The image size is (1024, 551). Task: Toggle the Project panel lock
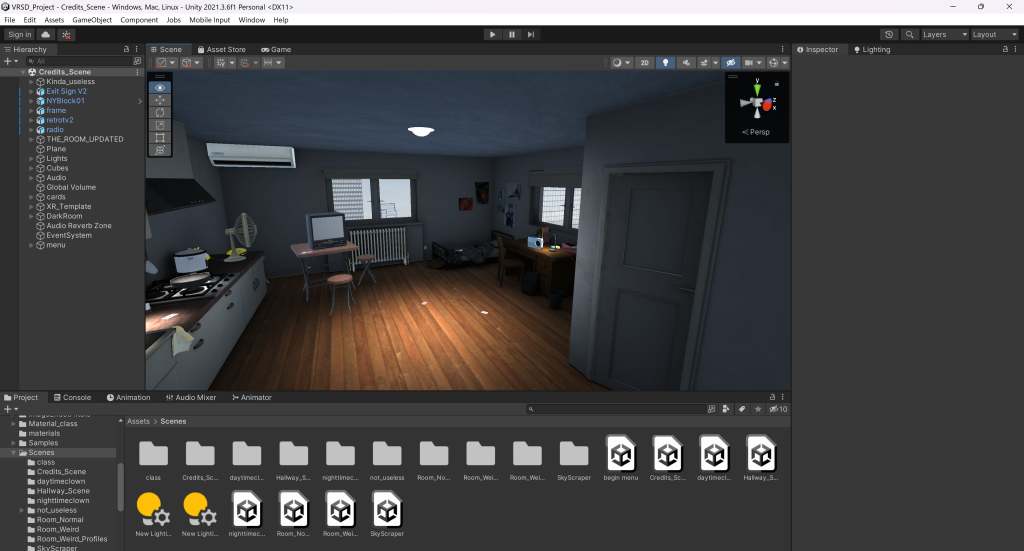(x=772, y=397)
